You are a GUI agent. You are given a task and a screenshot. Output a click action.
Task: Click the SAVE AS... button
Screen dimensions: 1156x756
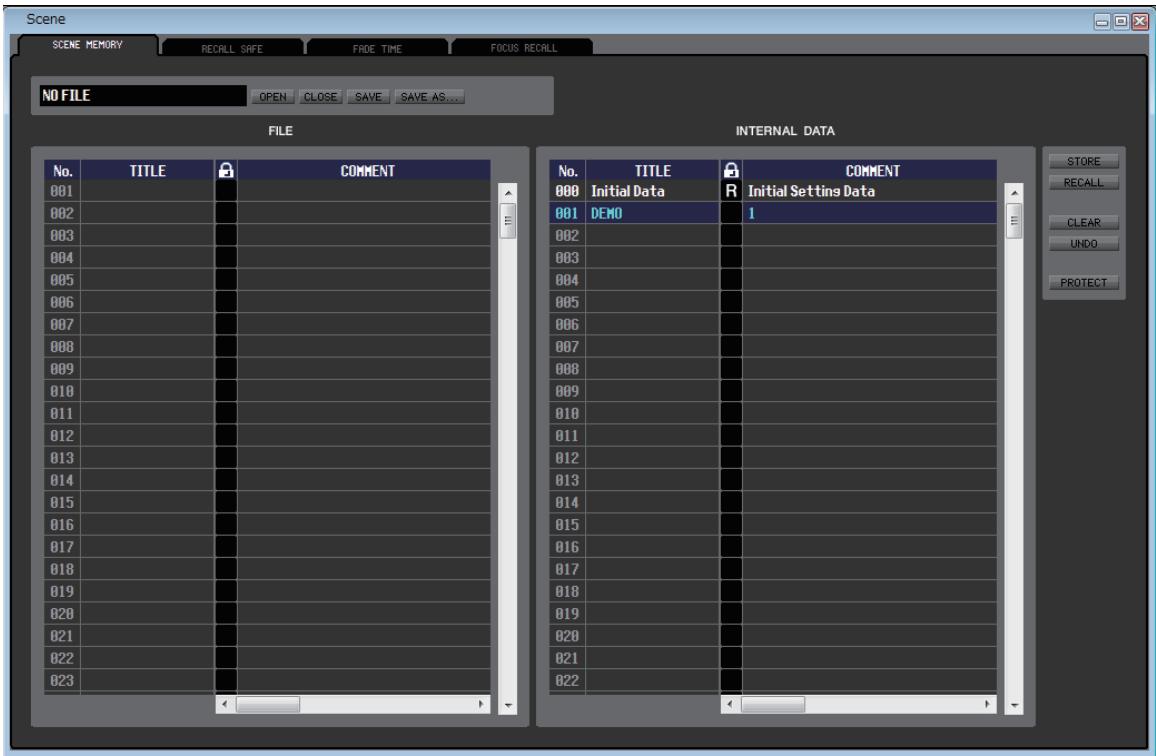[x=429, y=97]
